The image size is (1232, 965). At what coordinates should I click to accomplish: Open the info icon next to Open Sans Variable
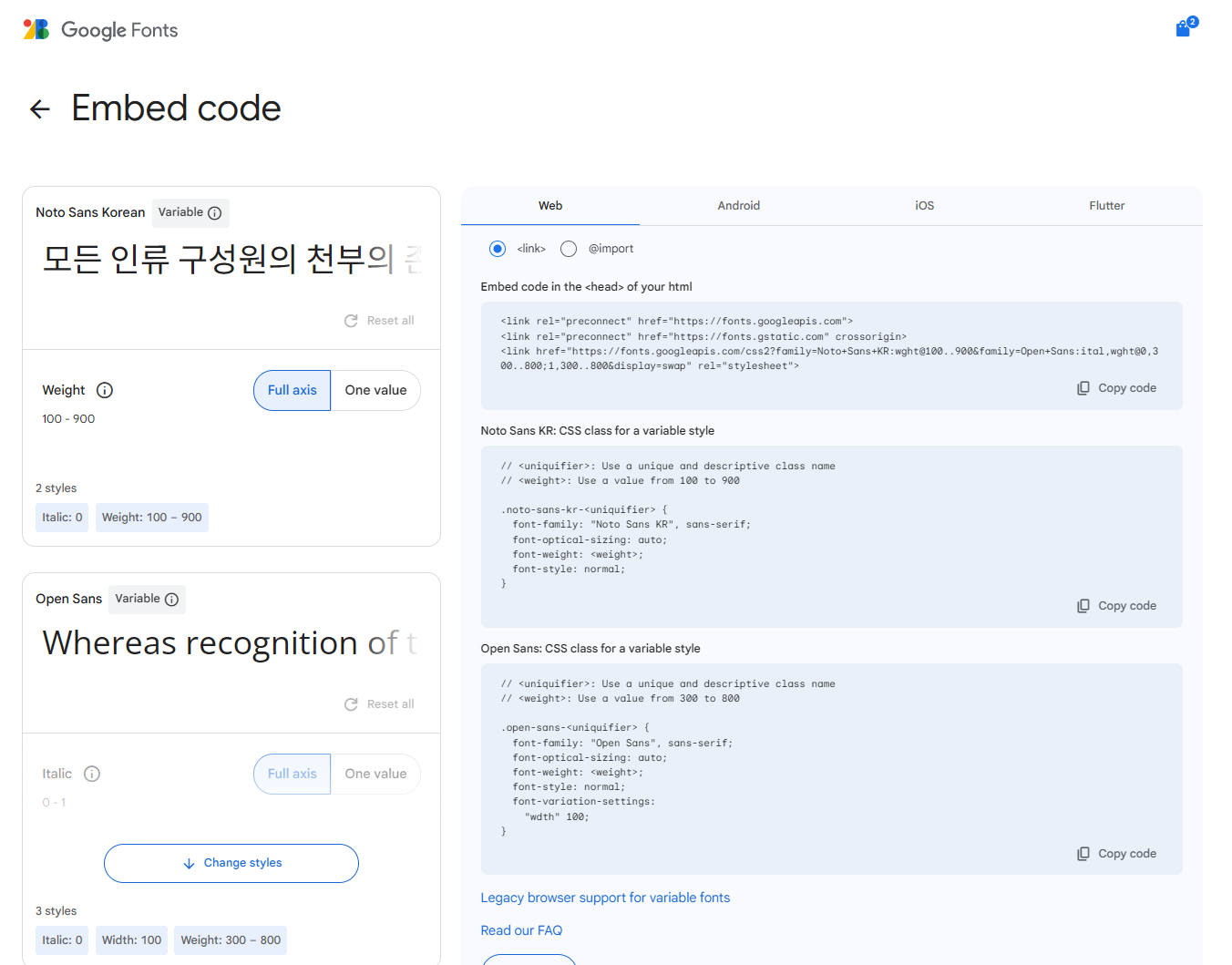(x=171, y=599)
